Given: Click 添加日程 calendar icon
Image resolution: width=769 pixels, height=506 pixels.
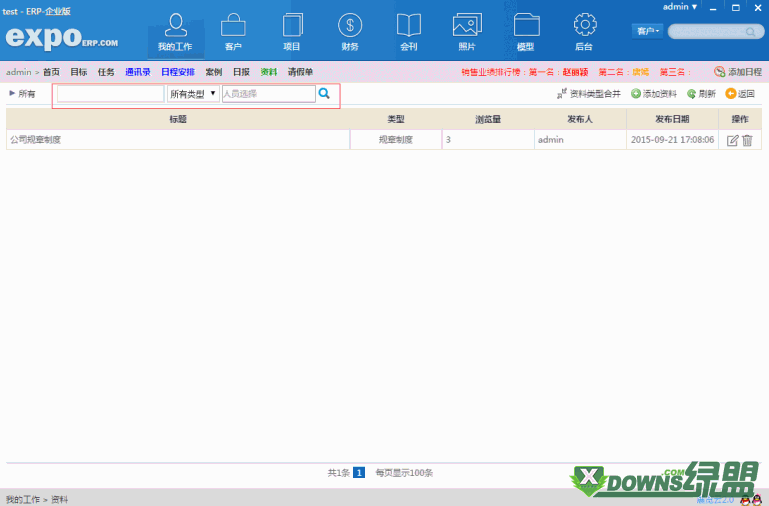Looking at the screenshot, I should pyautogui.click(x=719, y=72).
